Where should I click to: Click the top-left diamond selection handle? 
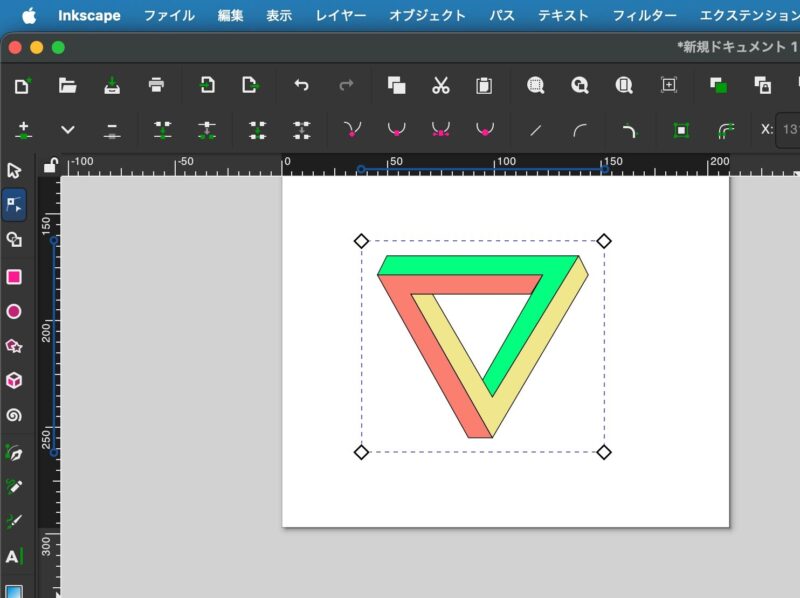click(361, 241)
